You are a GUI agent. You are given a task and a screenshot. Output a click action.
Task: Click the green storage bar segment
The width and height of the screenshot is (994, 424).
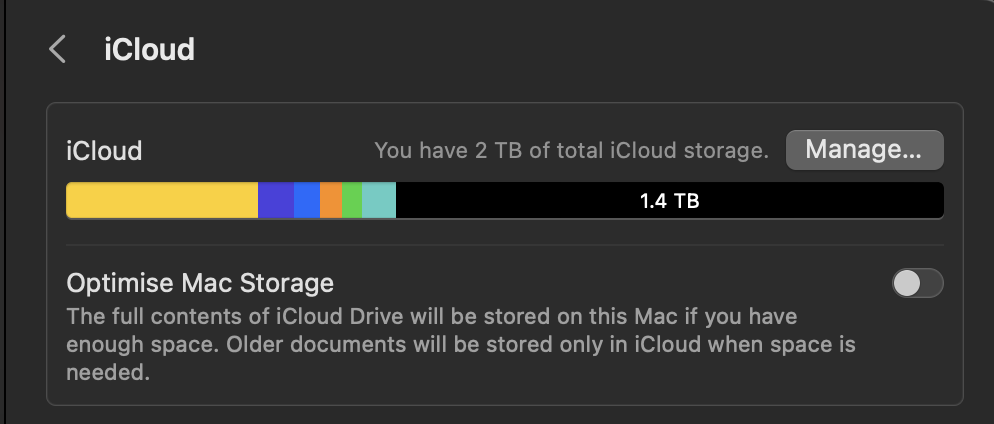(352, 201)
